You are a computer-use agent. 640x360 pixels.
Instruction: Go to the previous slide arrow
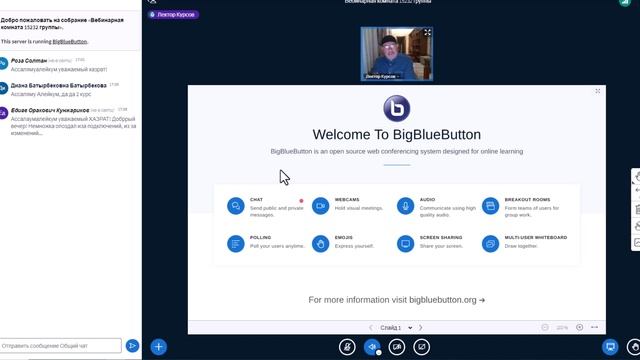371,327
